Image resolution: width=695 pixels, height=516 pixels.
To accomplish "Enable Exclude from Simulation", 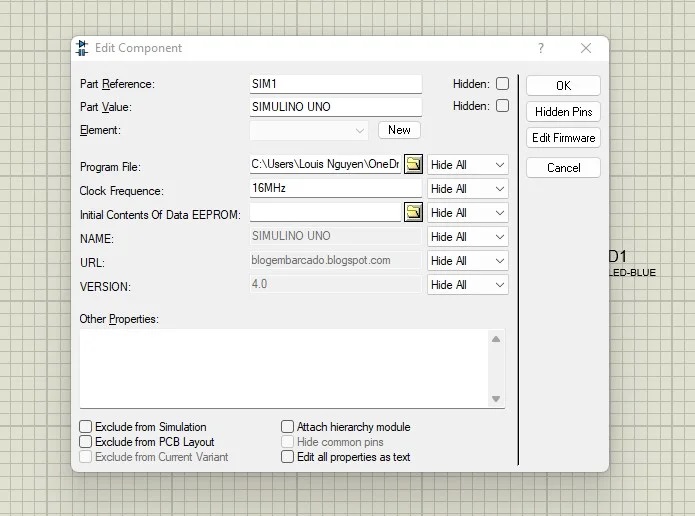I will pos(86,426).
